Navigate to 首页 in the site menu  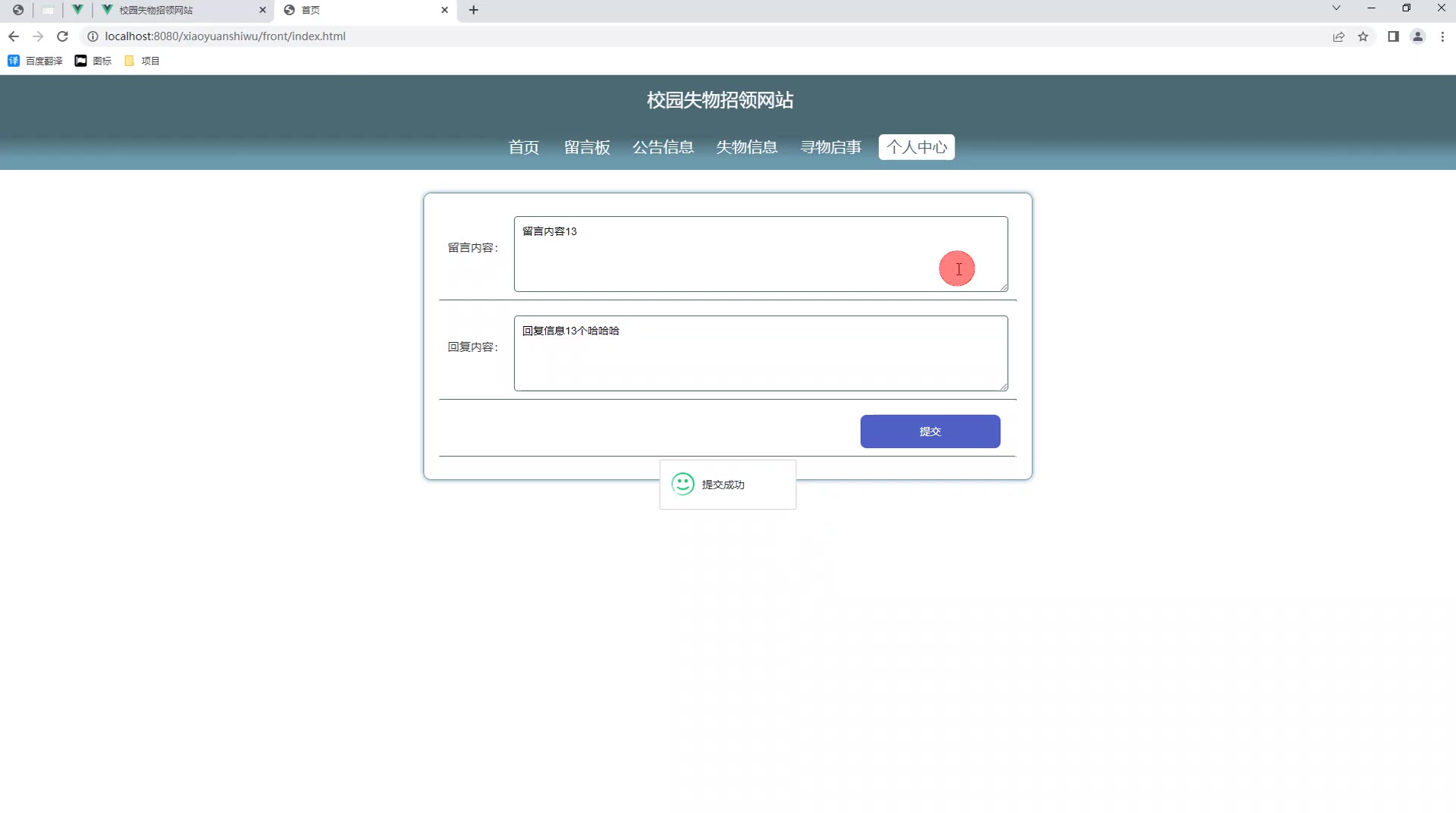click(x=523, y=147)
